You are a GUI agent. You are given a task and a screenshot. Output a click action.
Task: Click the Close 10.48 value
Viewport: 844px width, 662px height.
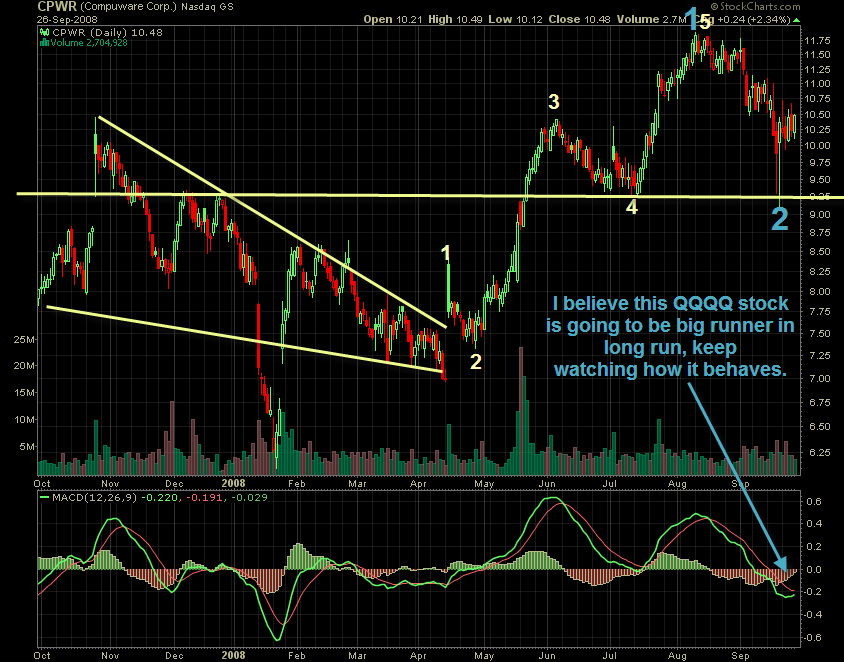coord(580,19)
